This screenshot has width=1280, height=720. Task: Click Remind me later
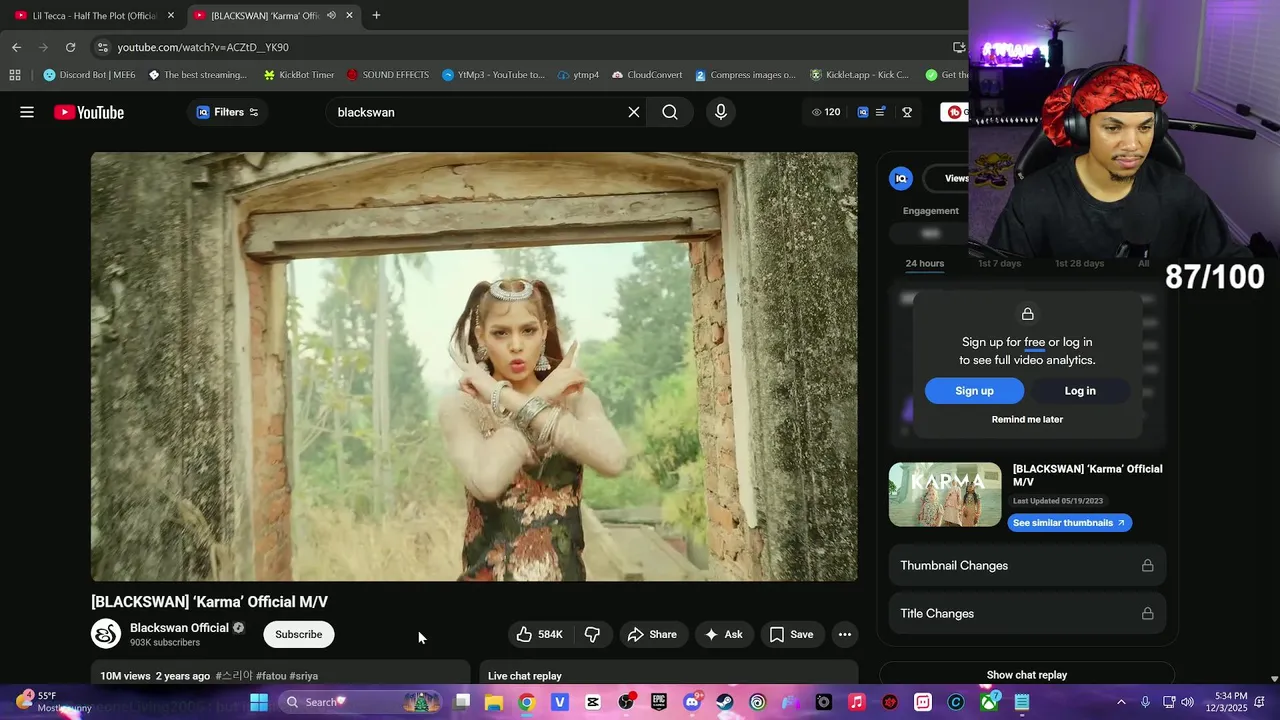[x=1027, y=419]
